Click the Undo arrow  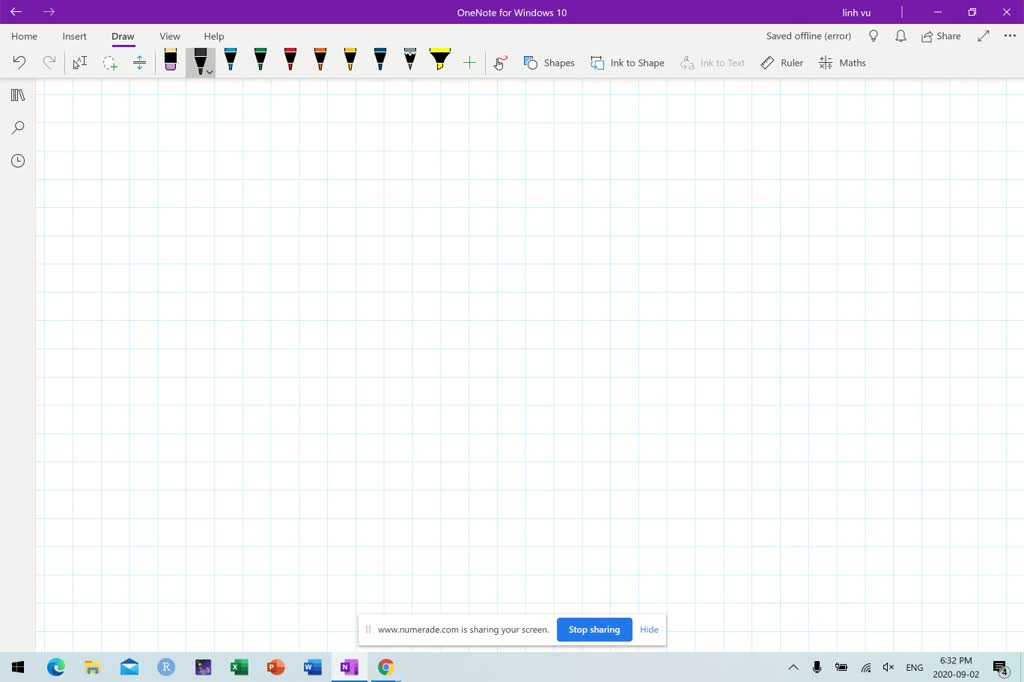[18, 62]
